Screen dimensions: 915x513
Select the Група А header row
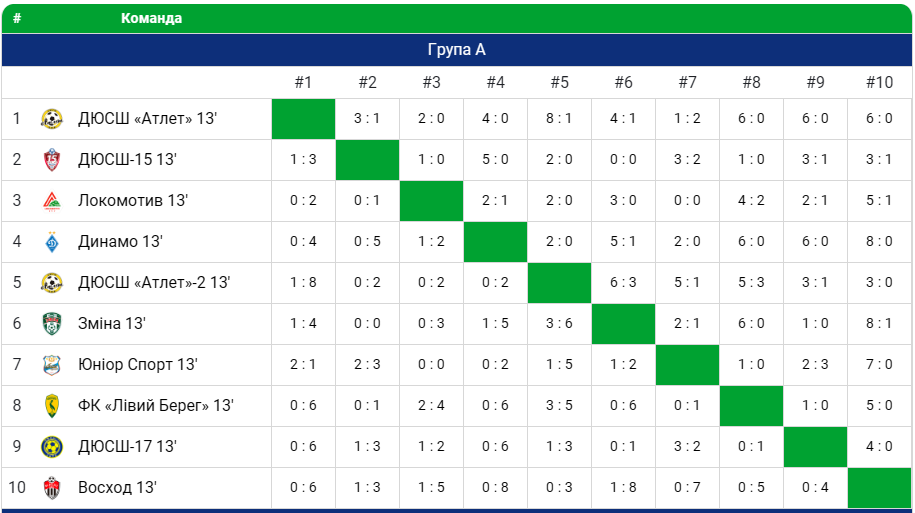coord(457,50)
